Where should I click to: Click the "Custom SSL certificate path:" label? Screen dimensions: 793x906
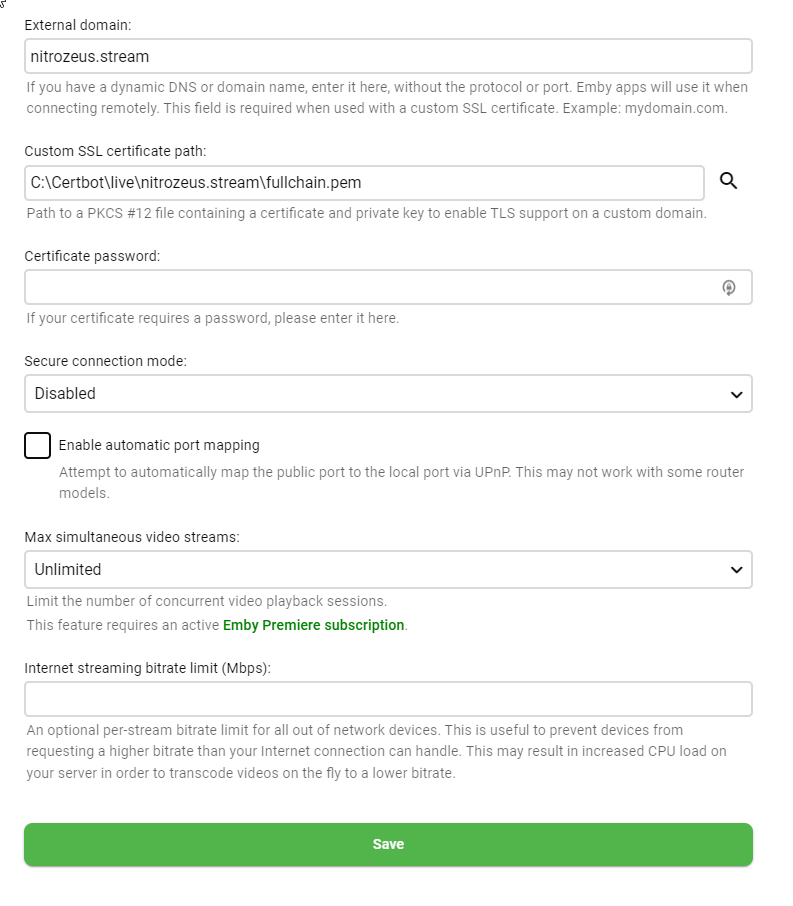point(115,150)
